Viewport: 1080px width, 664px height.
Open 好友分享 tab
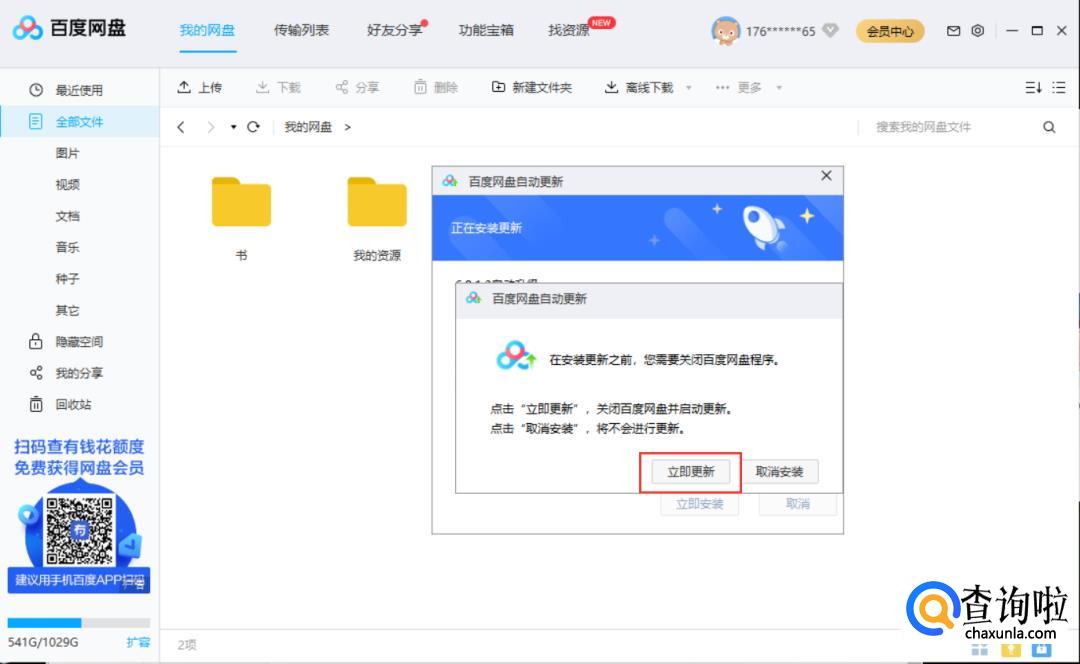coord(394,30)
